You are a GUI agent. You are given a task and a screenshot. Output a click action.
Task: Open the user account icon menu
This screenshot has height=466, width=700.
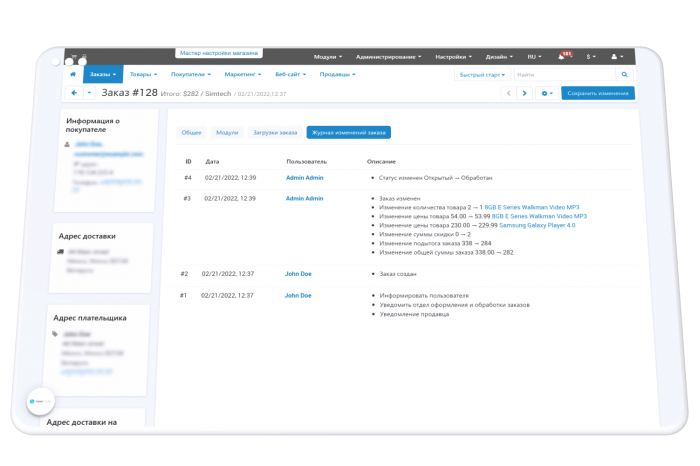617,57
